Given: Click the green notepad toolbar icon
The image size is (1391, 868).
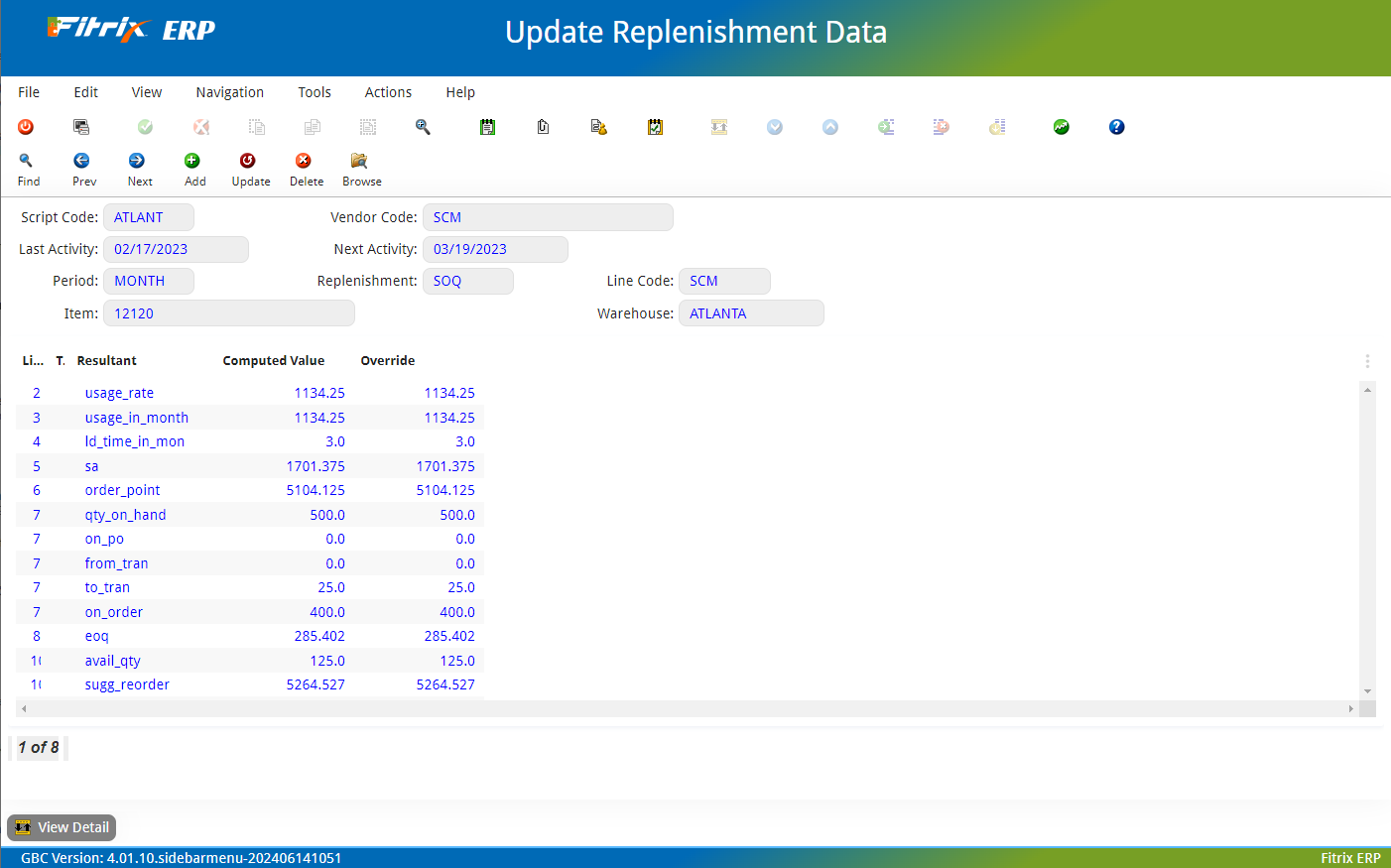Looking at the screenshot, I should [x=487, y=126].
